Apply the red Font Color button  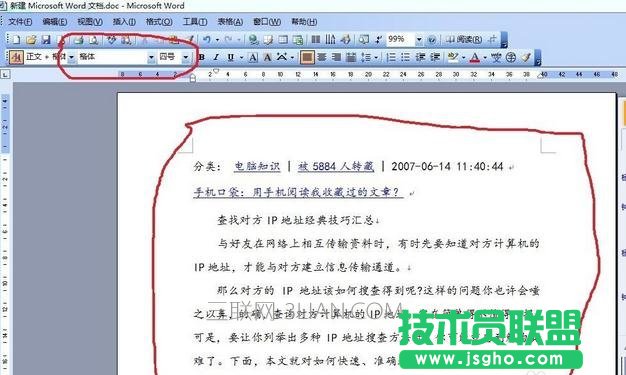(x=475, y=57)
